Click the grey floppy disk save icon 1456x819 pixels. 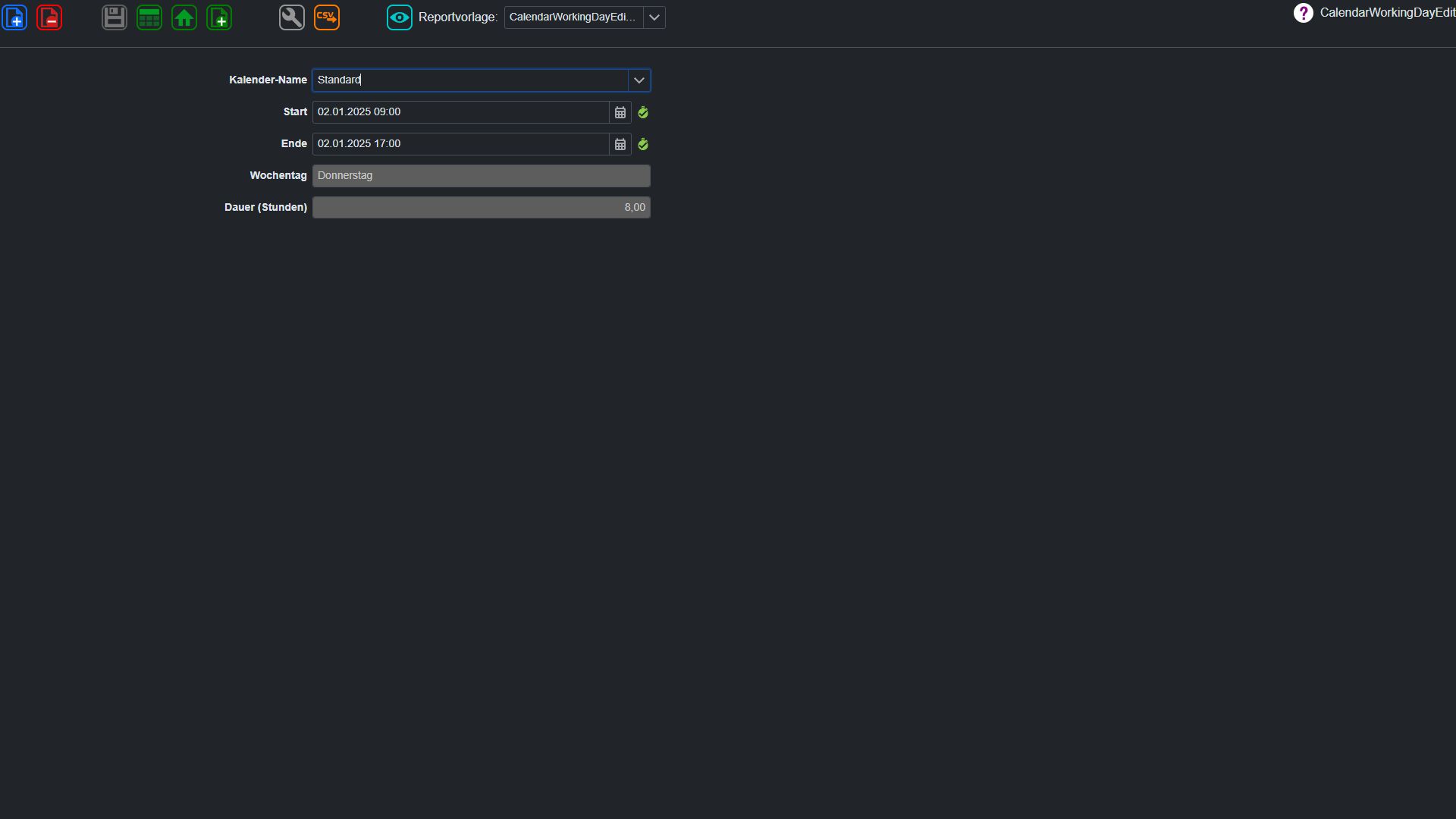(115, 17)
